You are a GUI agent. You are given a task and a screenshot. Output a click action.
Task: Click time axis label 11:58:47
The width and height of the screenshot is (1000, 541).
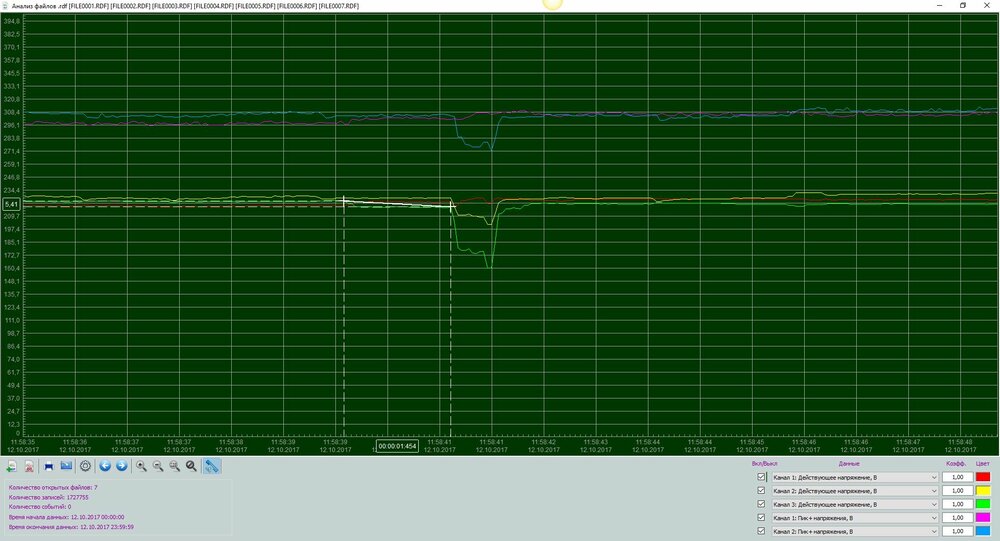click(x=908, y=441)
